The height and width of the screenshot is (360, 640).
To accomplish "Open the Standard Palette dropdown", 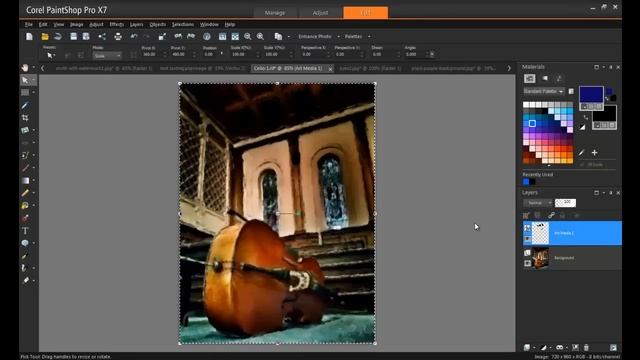I will coord(544,91).
